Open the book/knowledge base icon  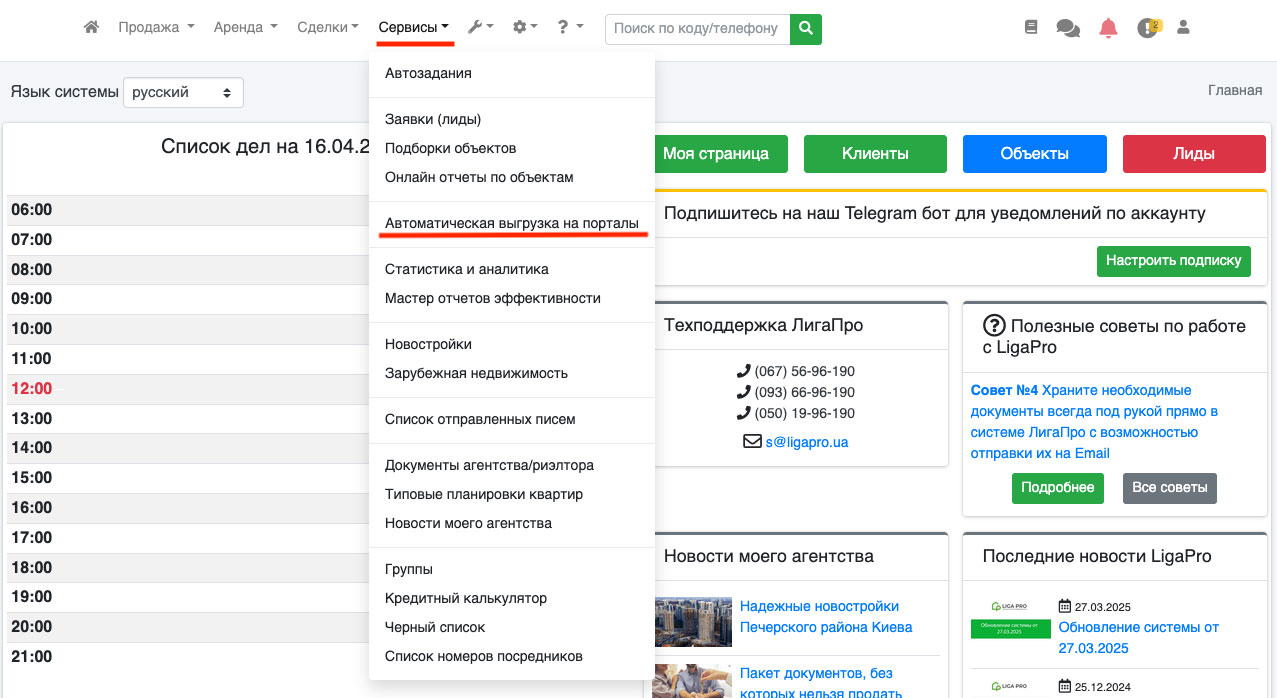pos(1031,28)
